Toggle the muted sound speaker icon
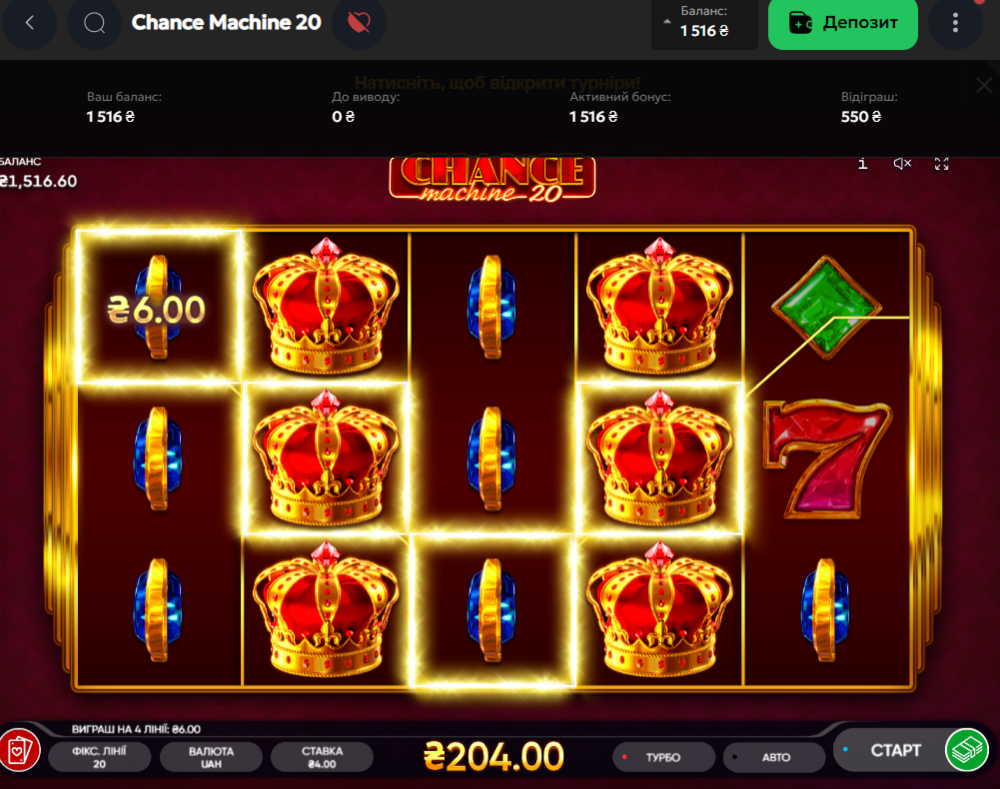This screenshot has height=789, width=1000. click(x=902, y=164)
